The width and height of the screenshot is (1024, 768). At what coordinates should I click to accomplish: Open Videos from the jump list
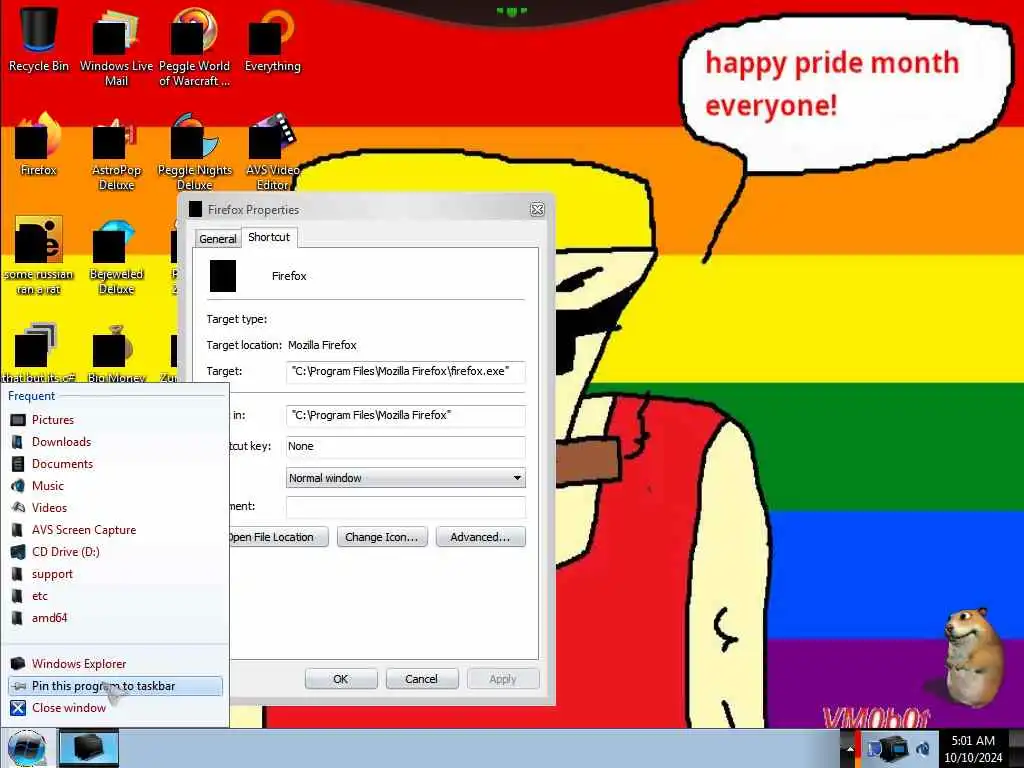pyautogui.click(x=115, y=508)
